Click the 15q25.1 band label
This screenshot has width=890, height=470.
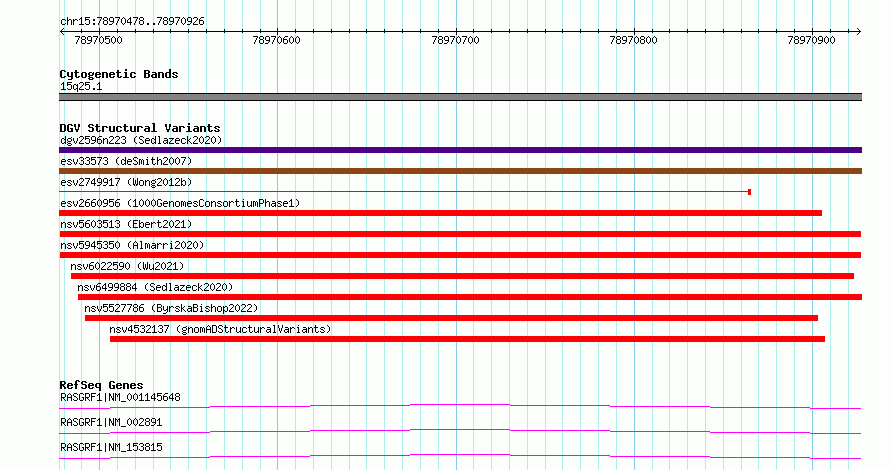pos(81,86)
